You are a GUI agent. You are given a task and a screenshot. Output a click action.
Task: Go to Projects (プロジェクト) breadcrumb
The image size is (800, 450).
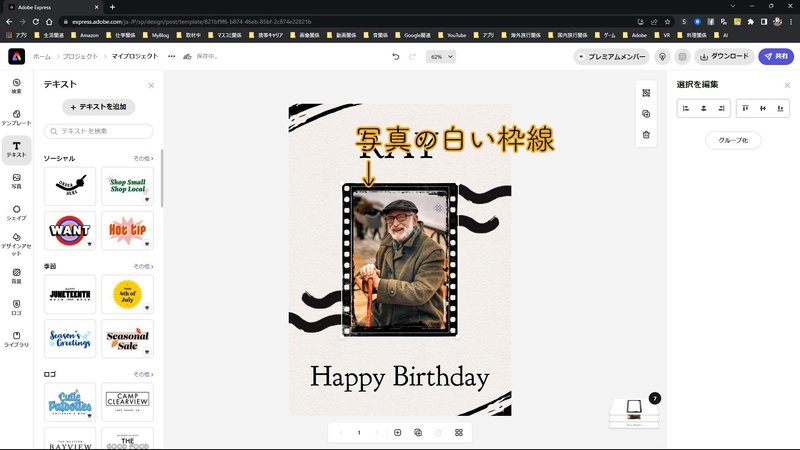coord(80,56)
